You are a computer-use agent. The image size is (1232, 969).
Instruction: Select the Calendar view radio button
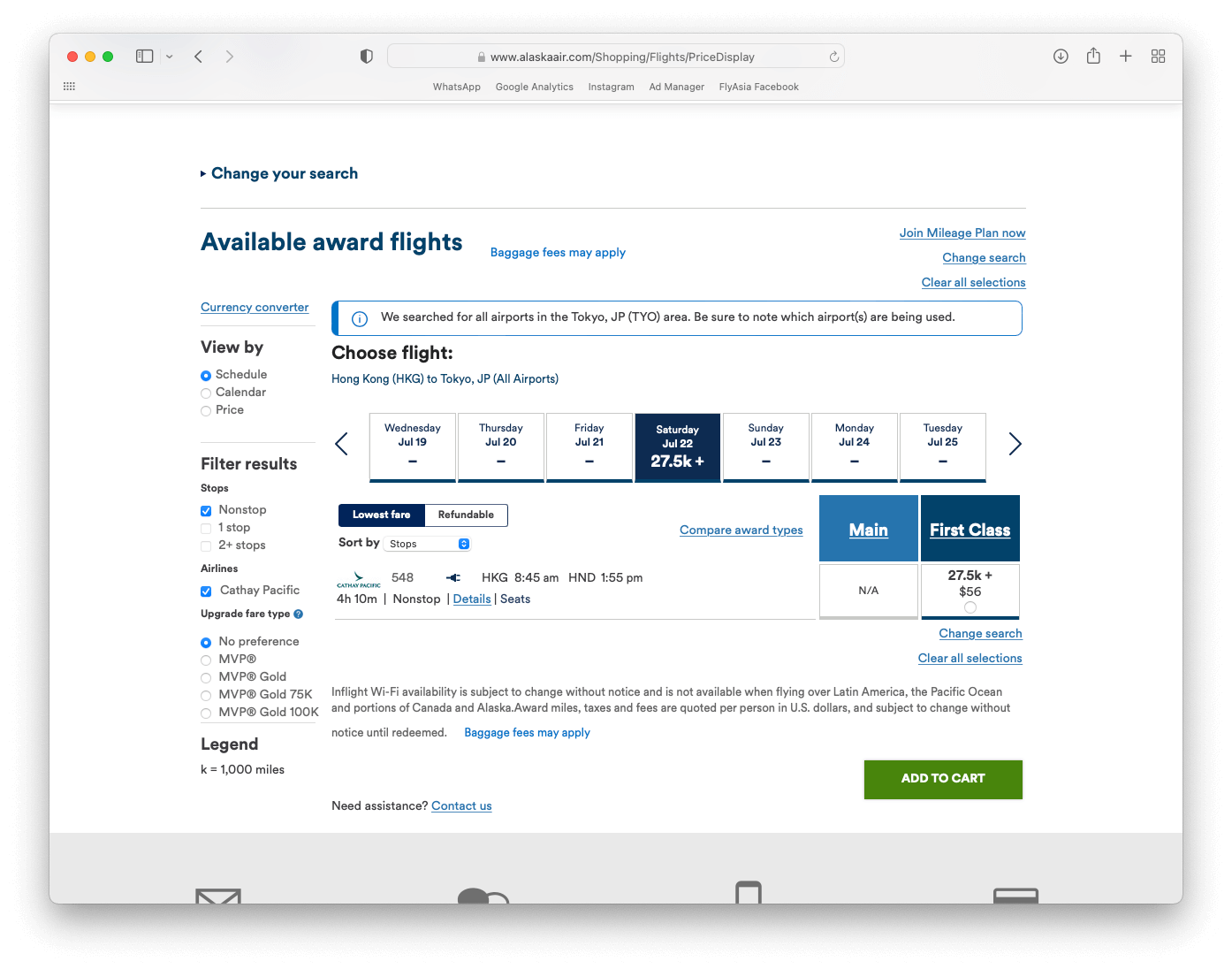coord(206,393)
